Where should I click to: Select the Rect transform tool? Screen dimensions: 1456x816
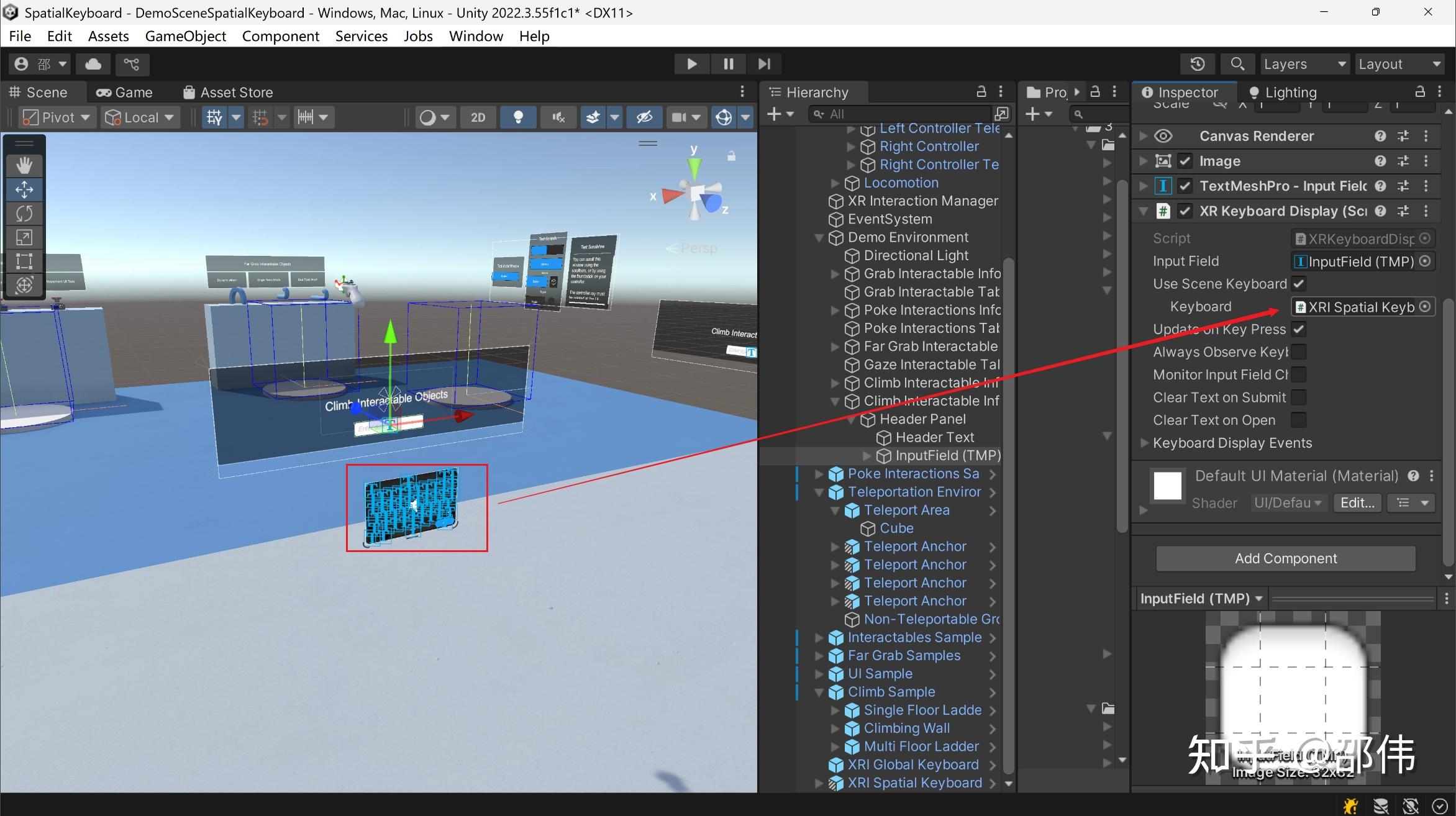pyautogui.click(x=24, y=261)
